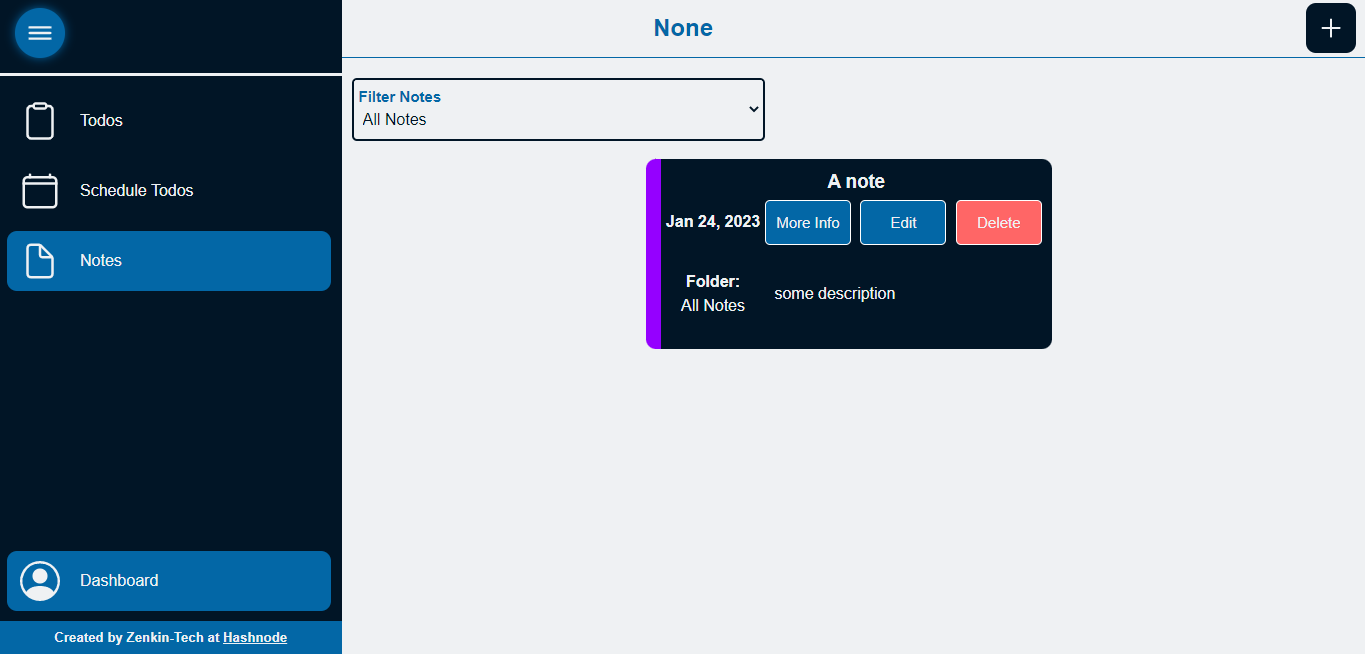Screen dimensions: 1365x654
Task: Click the A note card title
Action: click(x=856, y=181)
